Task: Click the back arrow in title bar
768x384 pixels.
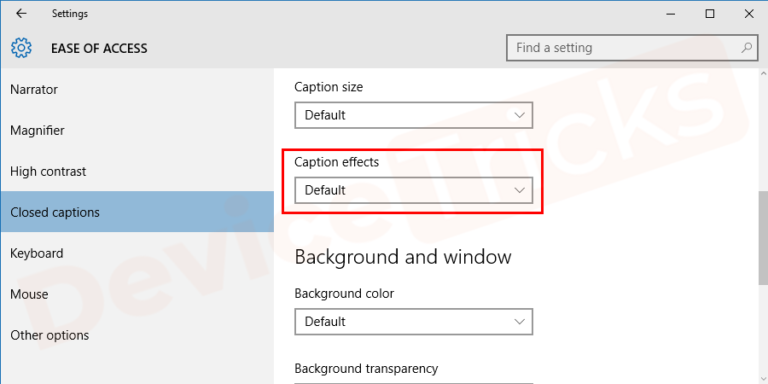Action: 21,14
